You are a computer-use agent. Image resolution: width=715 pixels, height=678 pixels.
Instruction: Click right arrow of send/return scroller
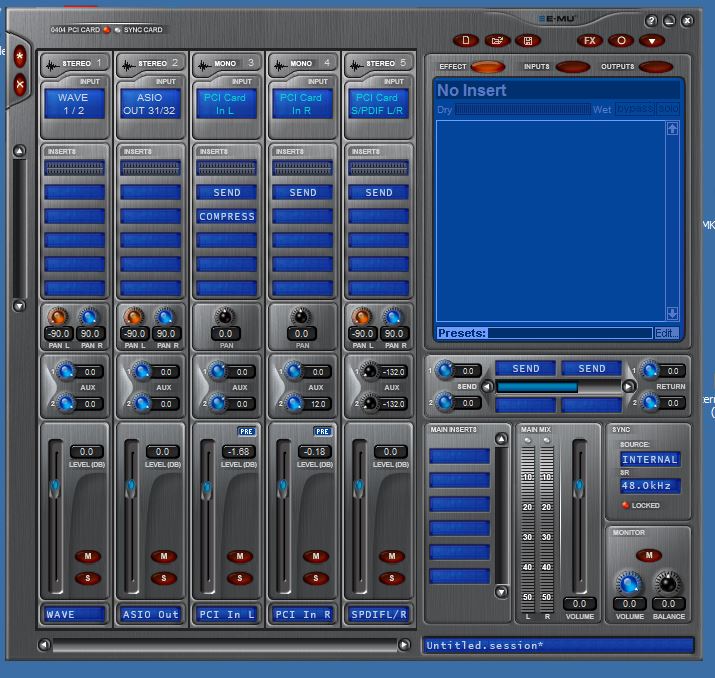628,387
